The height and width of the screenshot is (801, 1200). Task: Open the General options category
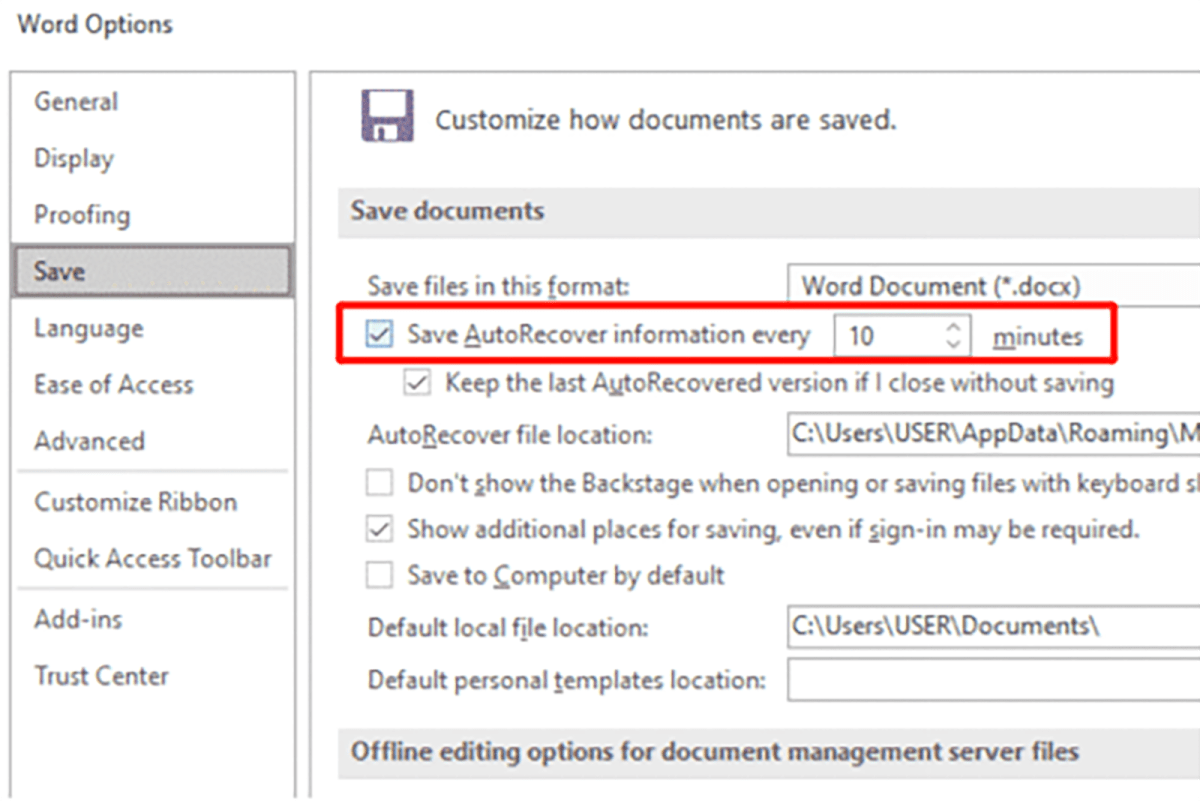(x=76, y=102)
